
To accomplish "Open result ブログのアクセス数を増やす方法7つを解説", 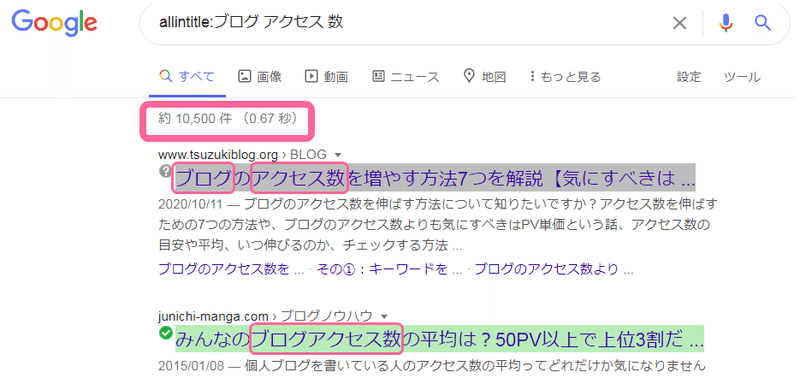I will coord(435,178).
